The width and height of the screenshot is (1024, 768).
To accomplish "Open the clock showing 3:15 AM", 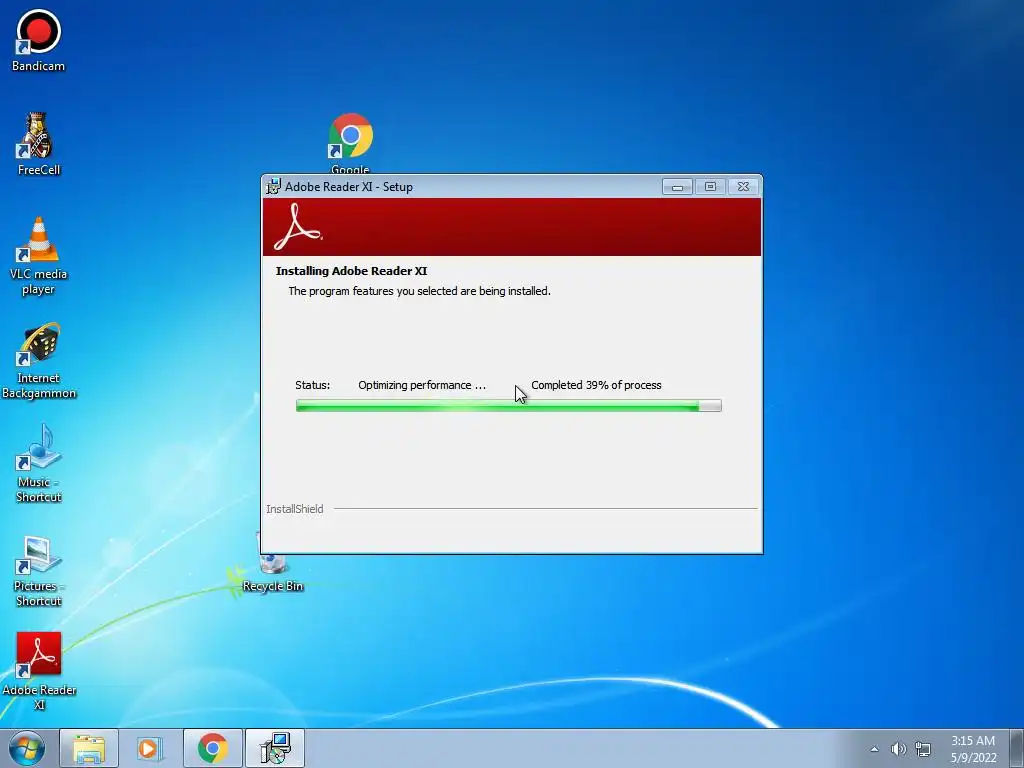I will pyautogui.click(x=973, y=748).
